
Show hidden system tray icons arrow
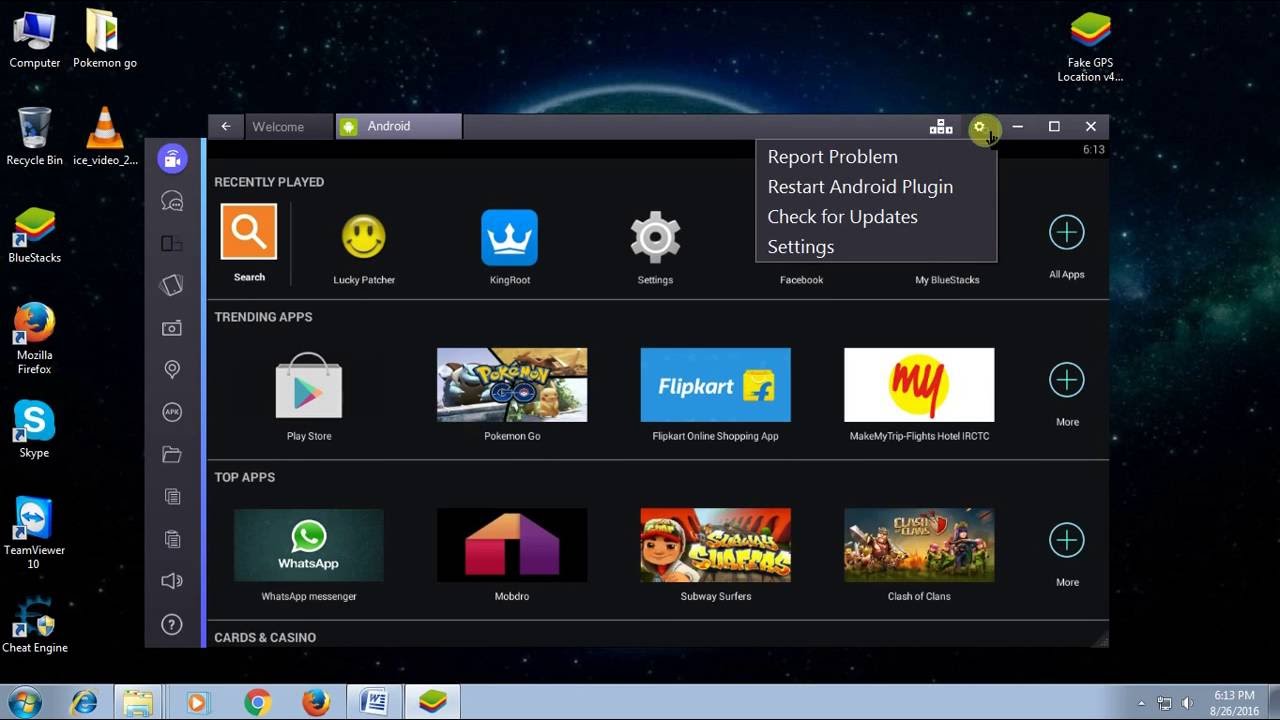click(x=1141, y=703)
